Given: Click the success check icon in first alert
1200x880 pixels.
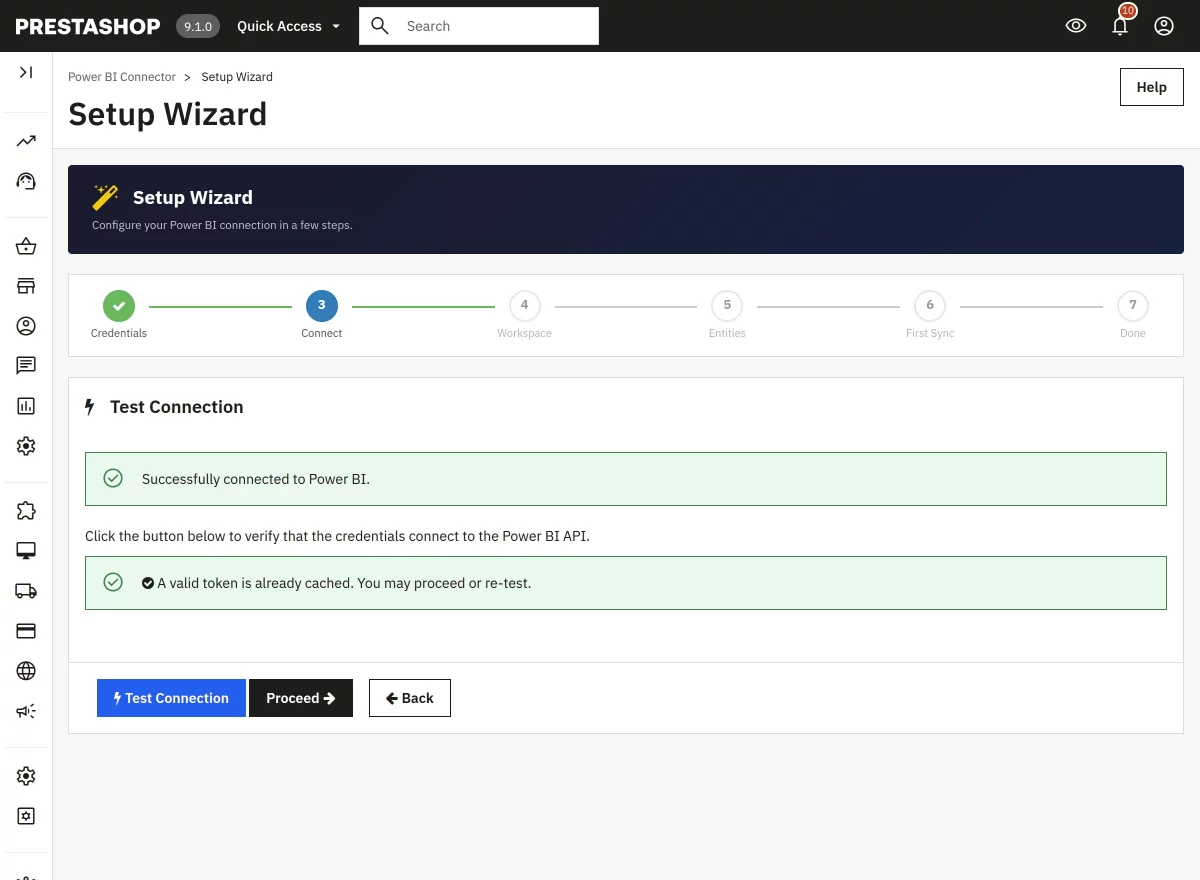Looking at the screenshot, I should pos(113,479).
